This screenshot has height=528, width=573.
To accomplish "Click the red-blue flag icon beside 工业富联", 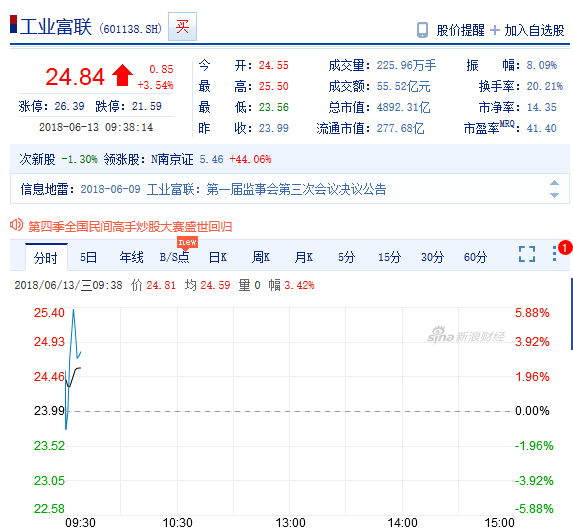I will coord(14,24).
